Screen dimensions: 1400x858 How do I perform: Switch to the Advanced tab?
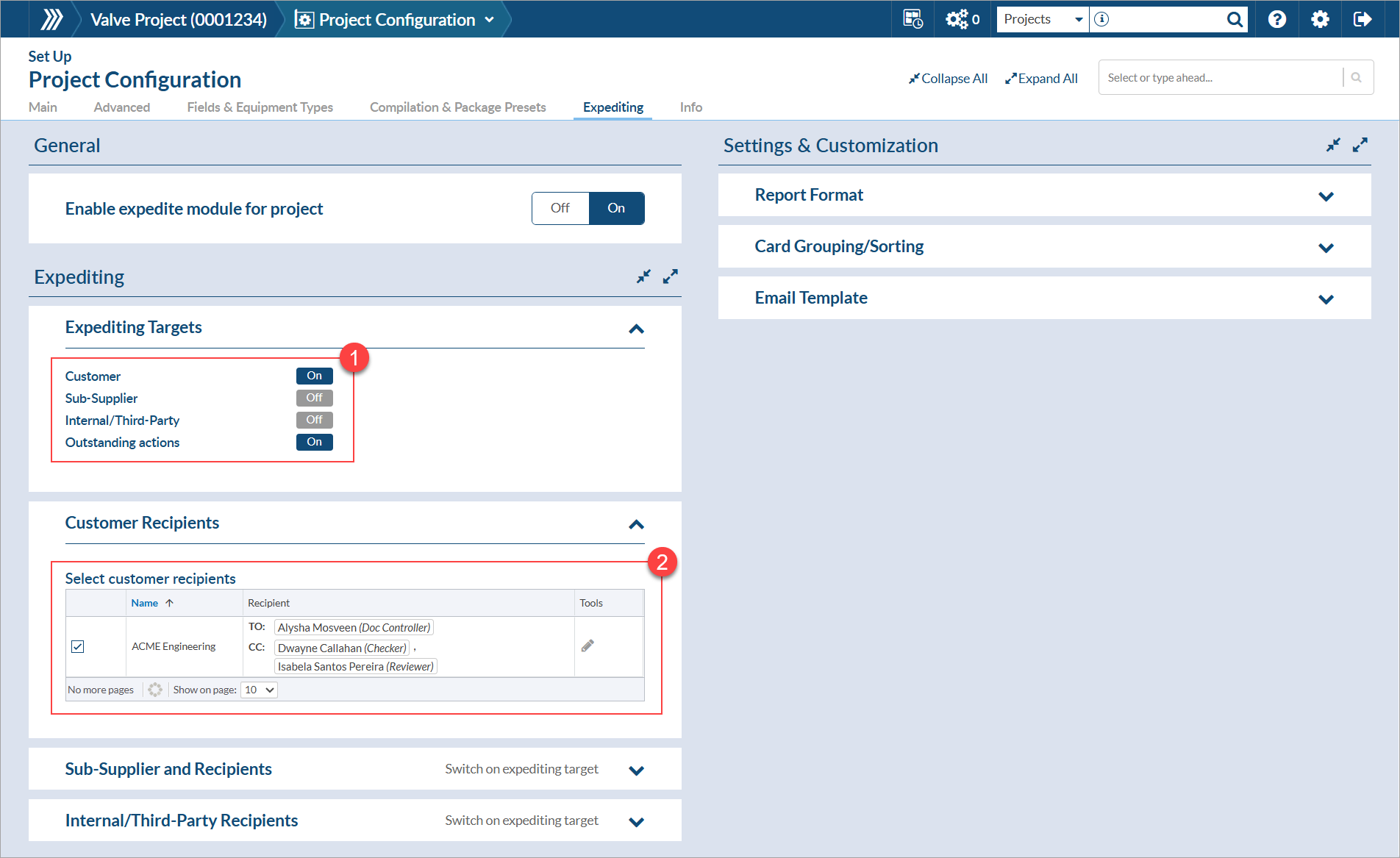(x=122, y=107)
